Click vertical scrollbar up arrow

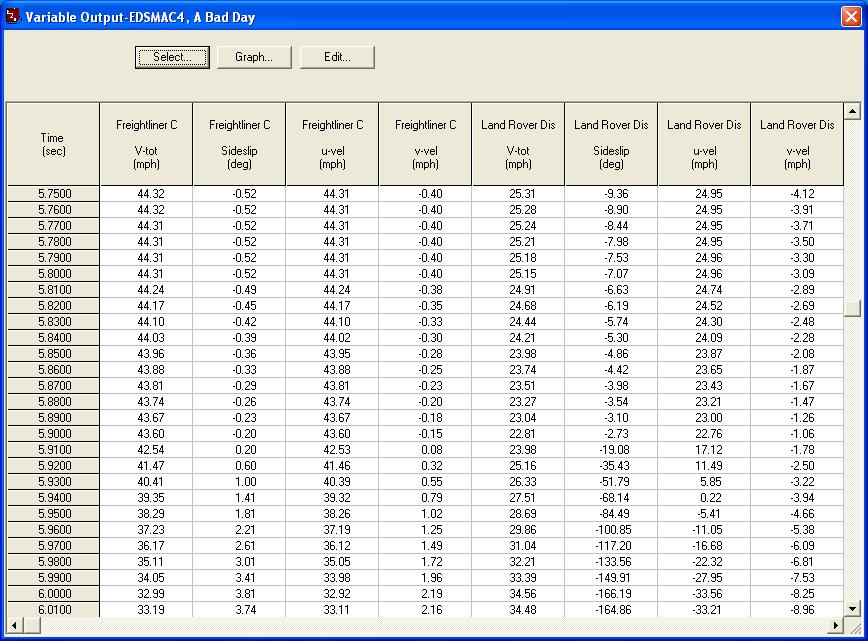pos(852,111)
